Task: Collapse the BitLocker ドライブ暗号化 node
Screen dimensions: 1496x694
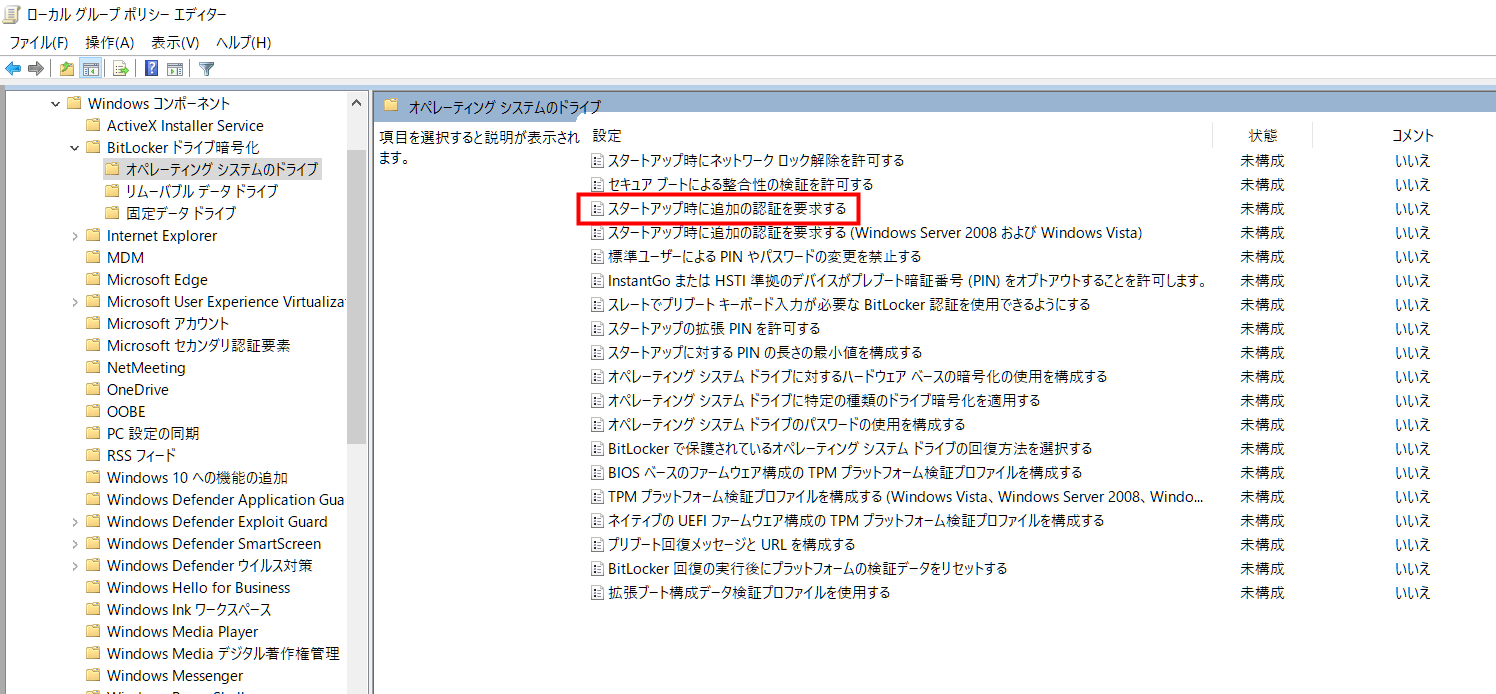Action: click(x=75, y=148)
